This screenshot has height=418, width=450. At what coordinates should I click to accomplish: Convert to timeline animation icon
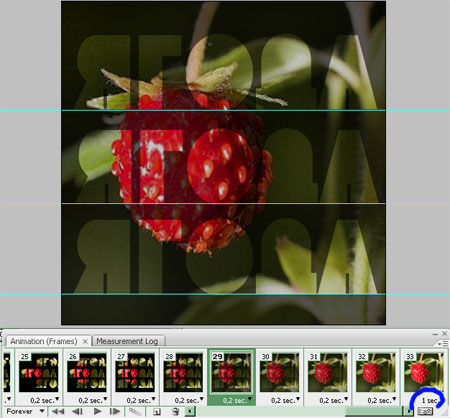click(x=425, y=411)
